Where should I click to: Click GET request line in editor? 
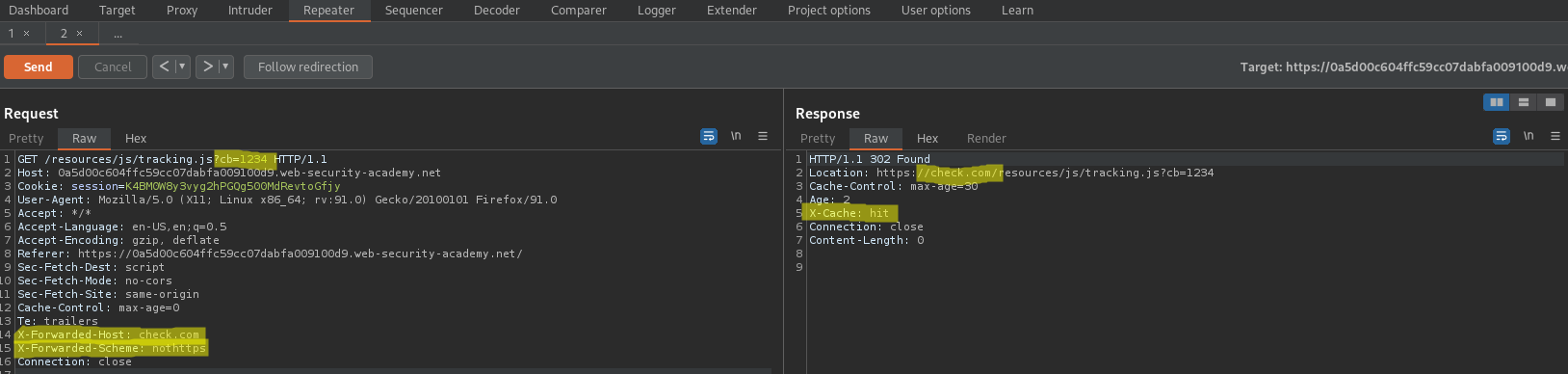[172, 159]
